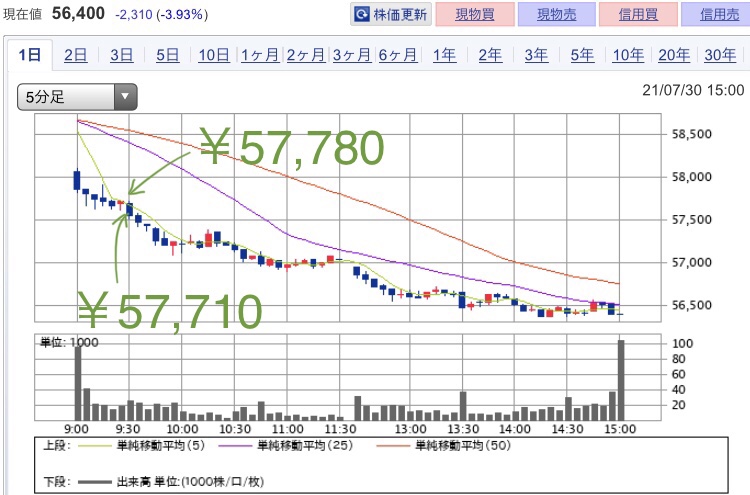This screenshot has height=495, width=750.
Task: Switch to the 1ヶ月 chart range
Action: 260,55
